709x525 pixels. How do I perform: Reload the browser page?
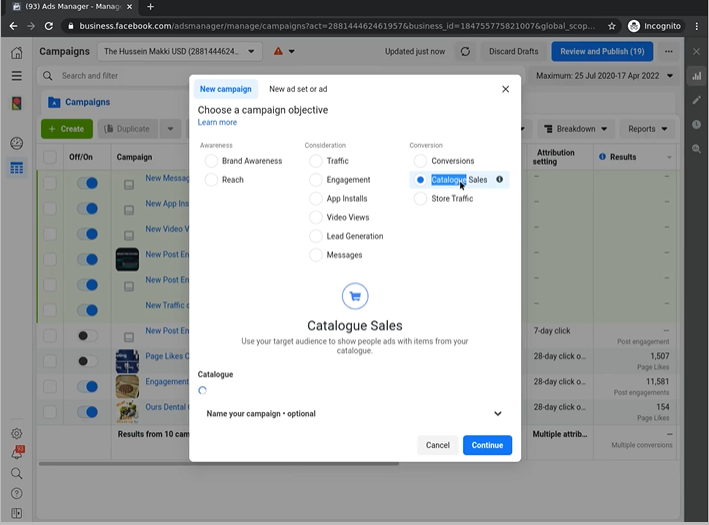pos(49,26)
